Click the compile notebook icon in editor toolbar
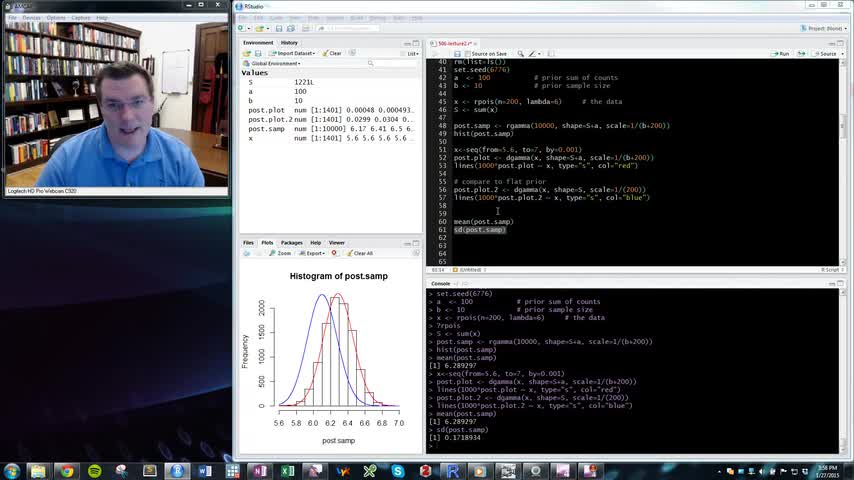Viewport: 854px width, 480px height. [x=551, y=54]
